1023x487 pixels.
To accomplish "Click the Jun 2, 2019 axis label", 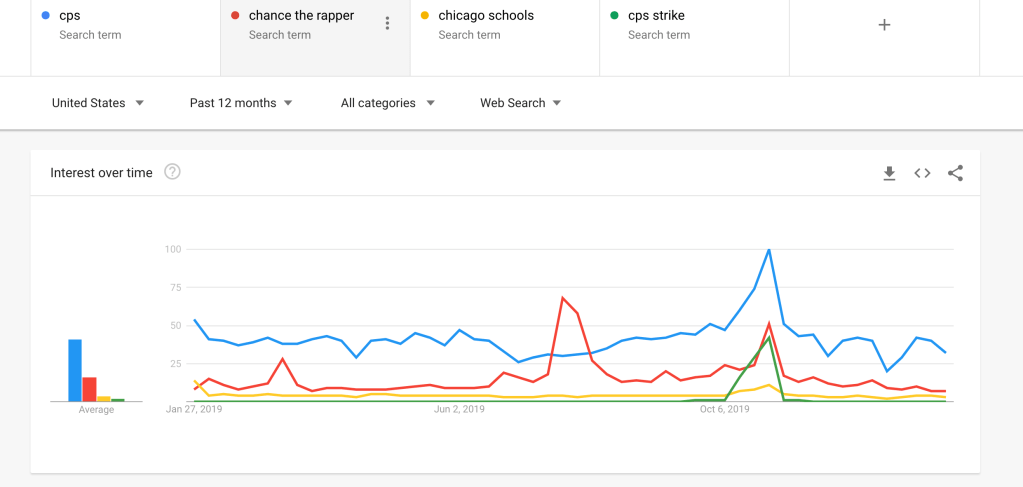I will [460, 409].
